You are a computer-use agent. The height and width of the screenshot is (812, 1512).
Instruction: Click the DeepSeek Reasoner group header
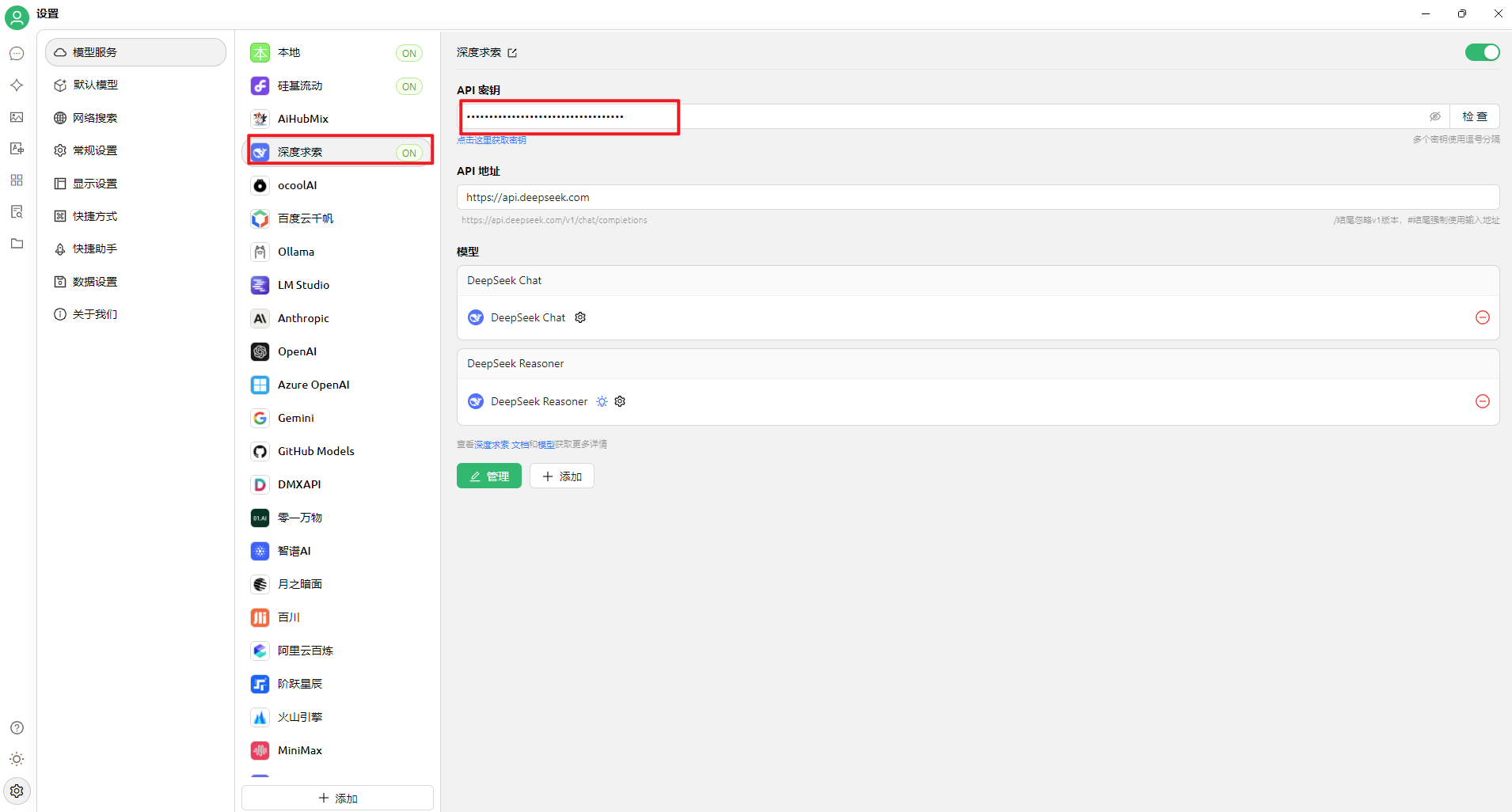pos(978,363)
